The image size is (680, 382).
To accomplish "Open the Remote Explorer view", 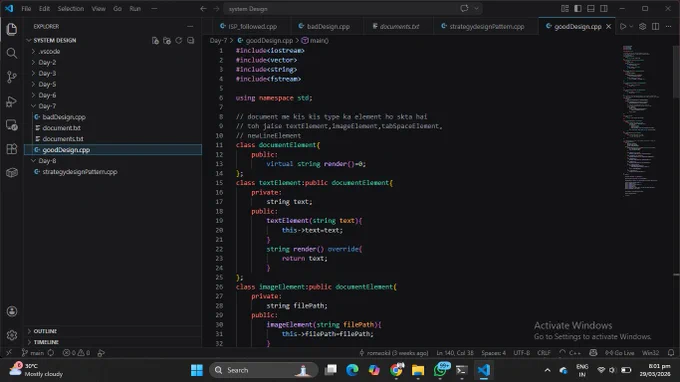I will [12, 125].
